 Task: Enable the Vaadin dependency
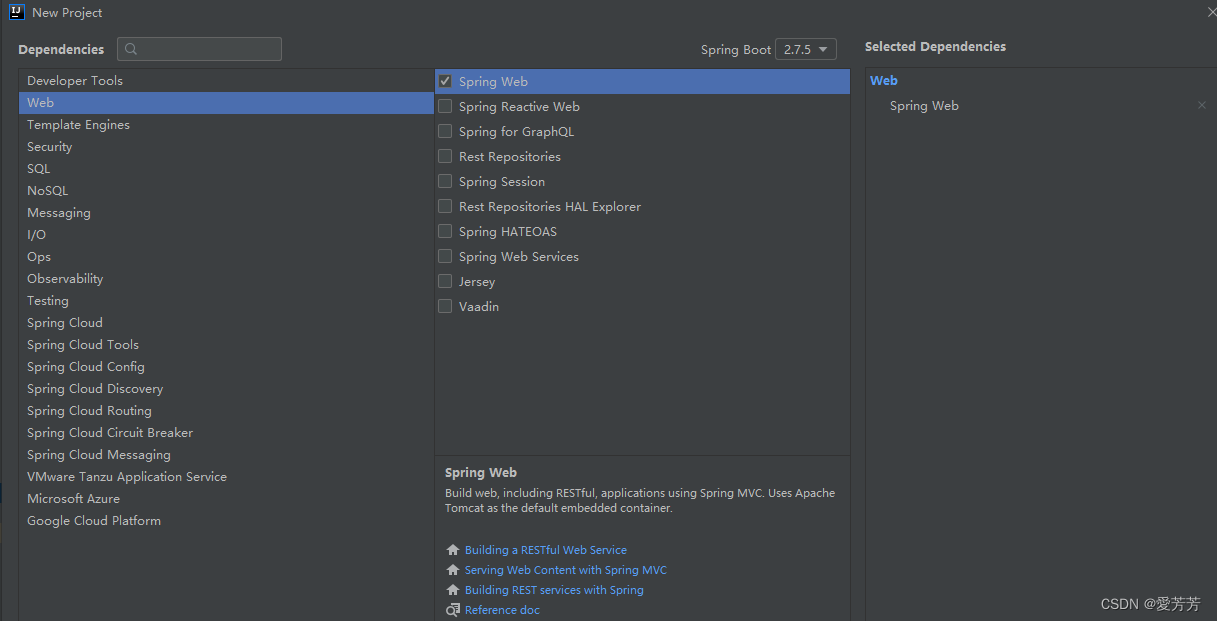coord(444,306)
